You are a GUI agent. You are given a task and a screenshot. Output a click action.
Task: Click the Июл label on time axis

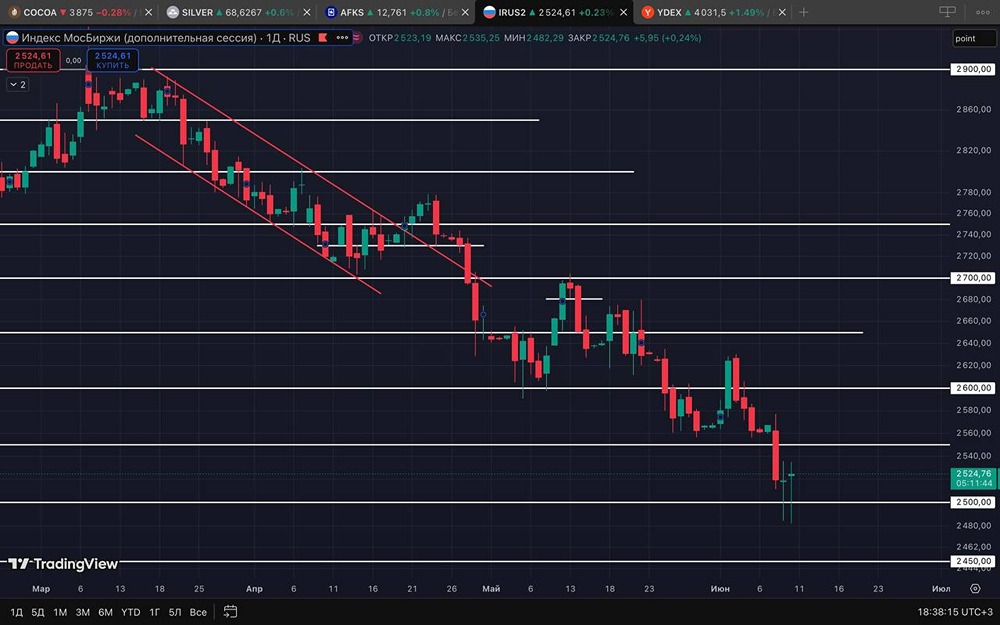(941, 589)
